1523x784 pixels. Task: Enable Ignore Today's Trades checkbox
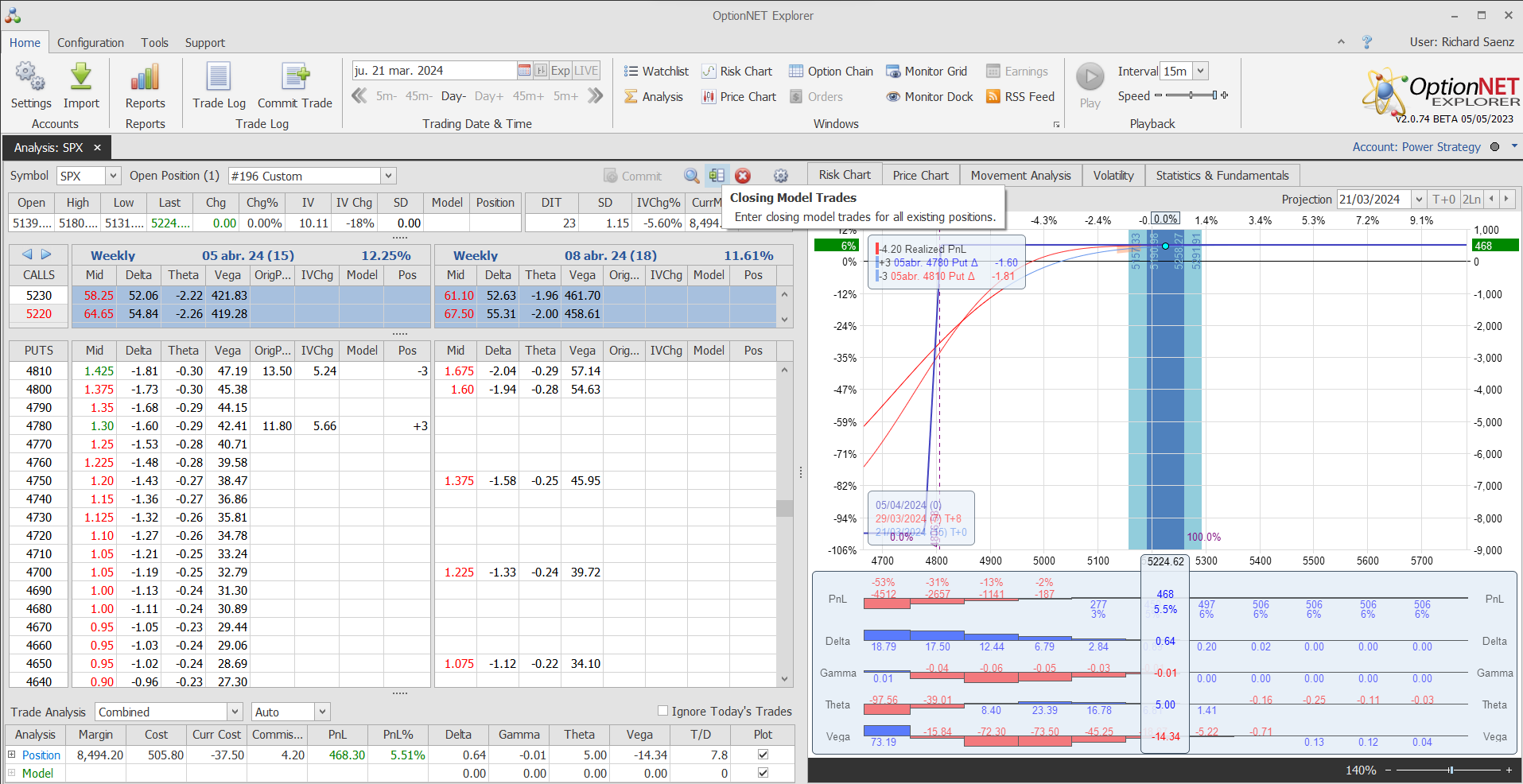(x=662, y=711)
